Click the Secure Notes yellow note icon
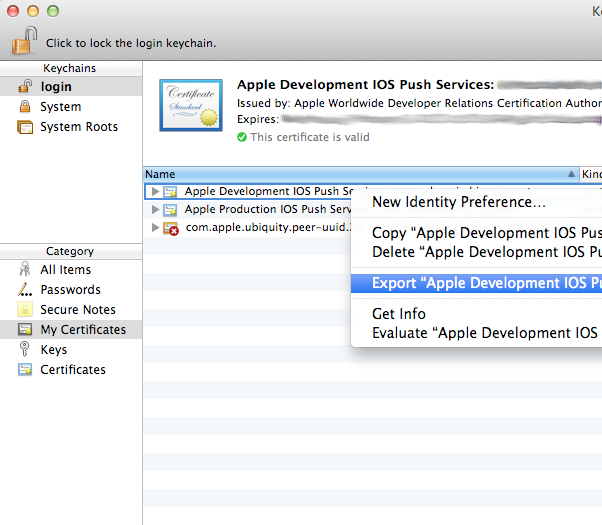The image size is (602, 525). [25, 310]
